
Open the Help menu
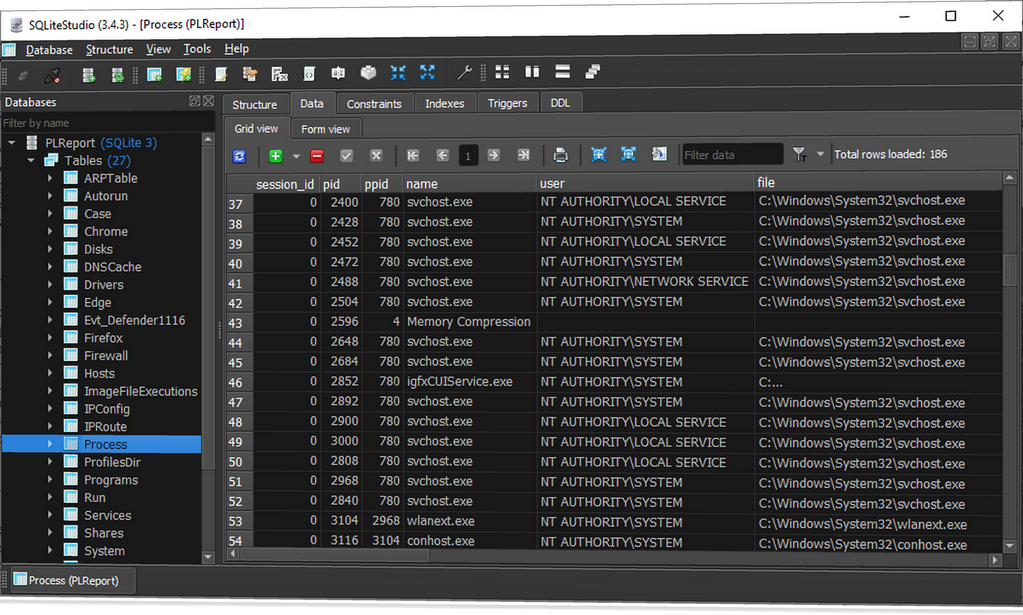pyautogui.click(x=236, y=49)
